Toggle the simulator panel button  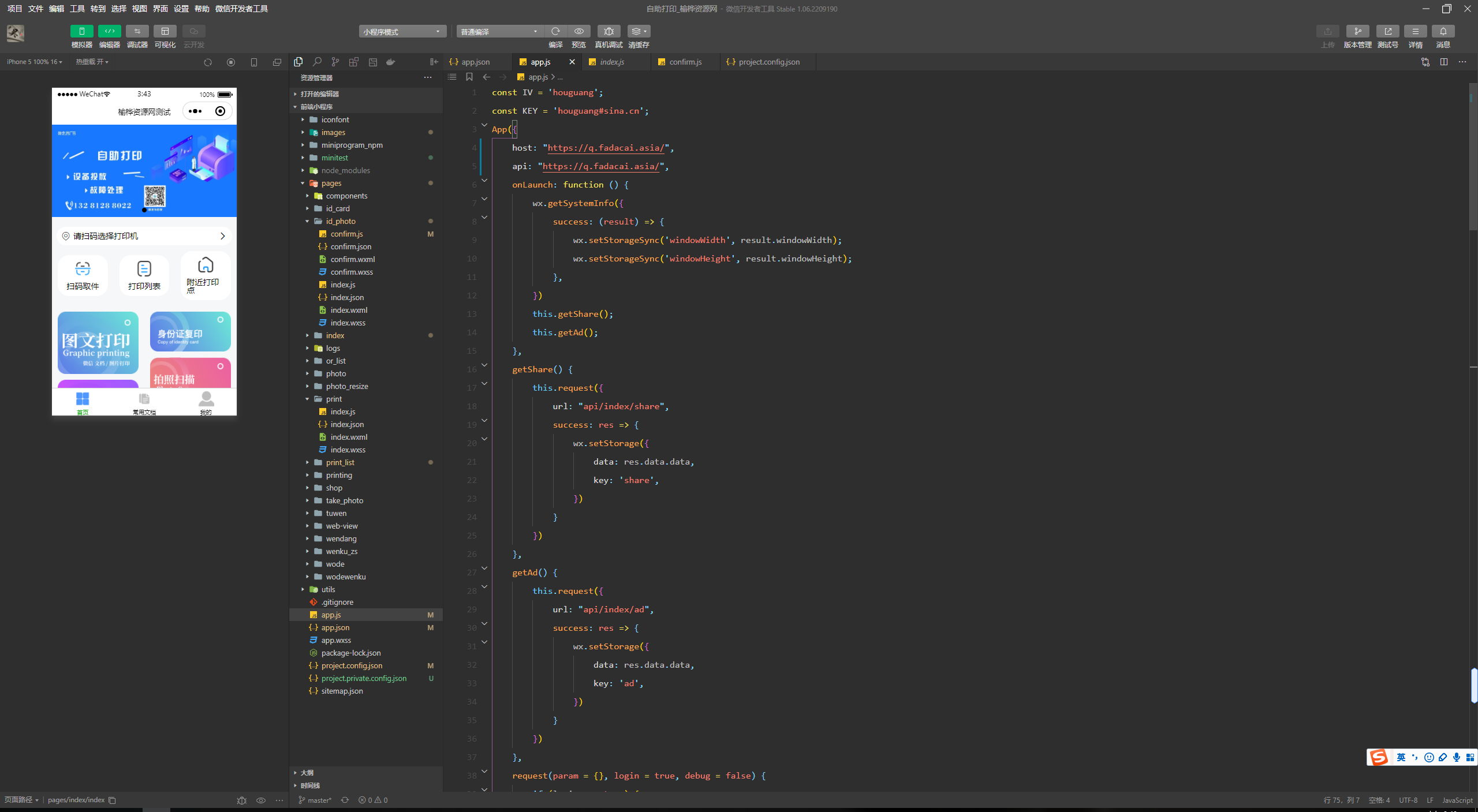coord(81,31)
